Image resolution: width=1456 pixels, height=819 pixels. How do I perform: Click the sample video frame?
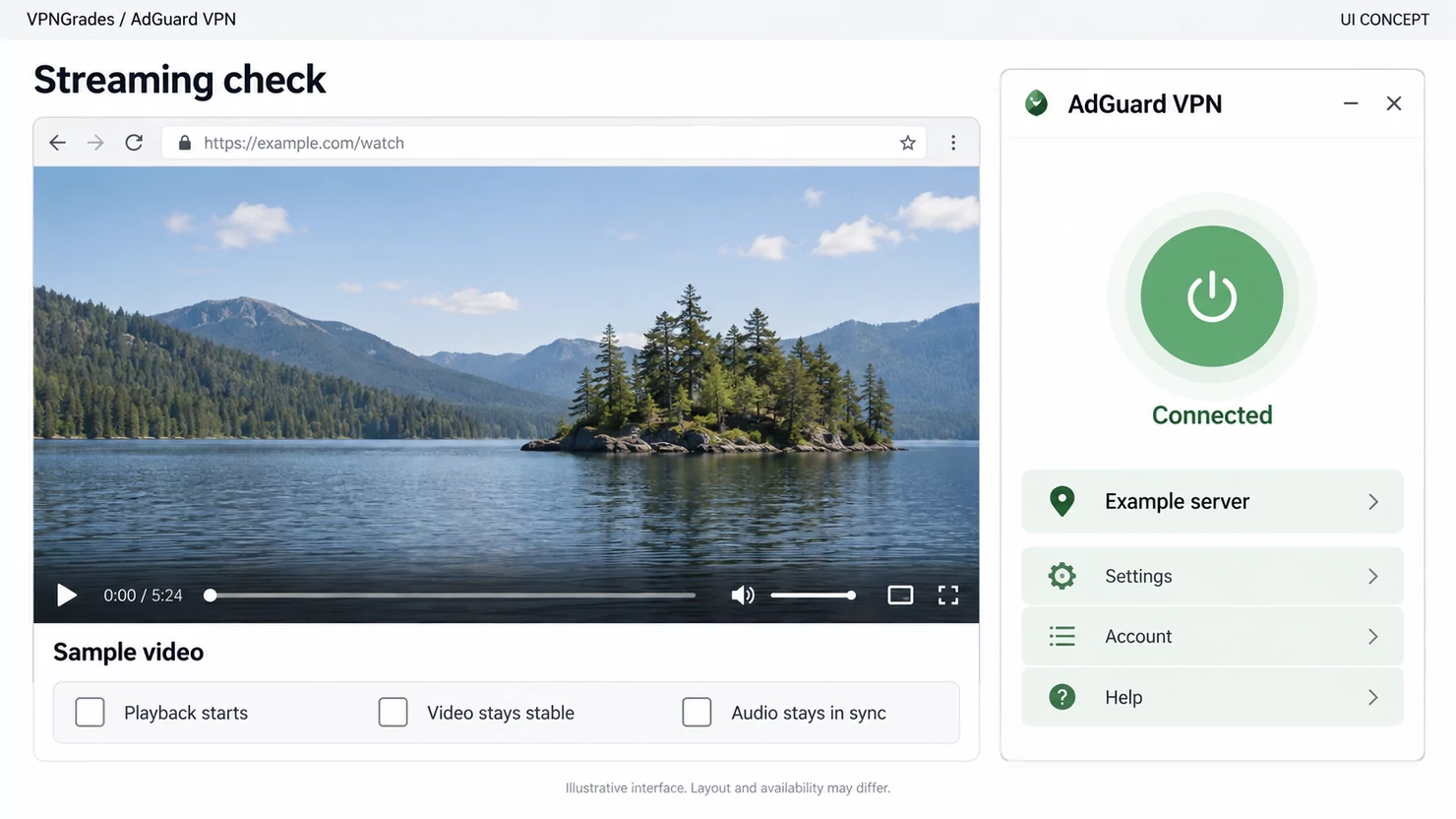[x=507, y=395]
